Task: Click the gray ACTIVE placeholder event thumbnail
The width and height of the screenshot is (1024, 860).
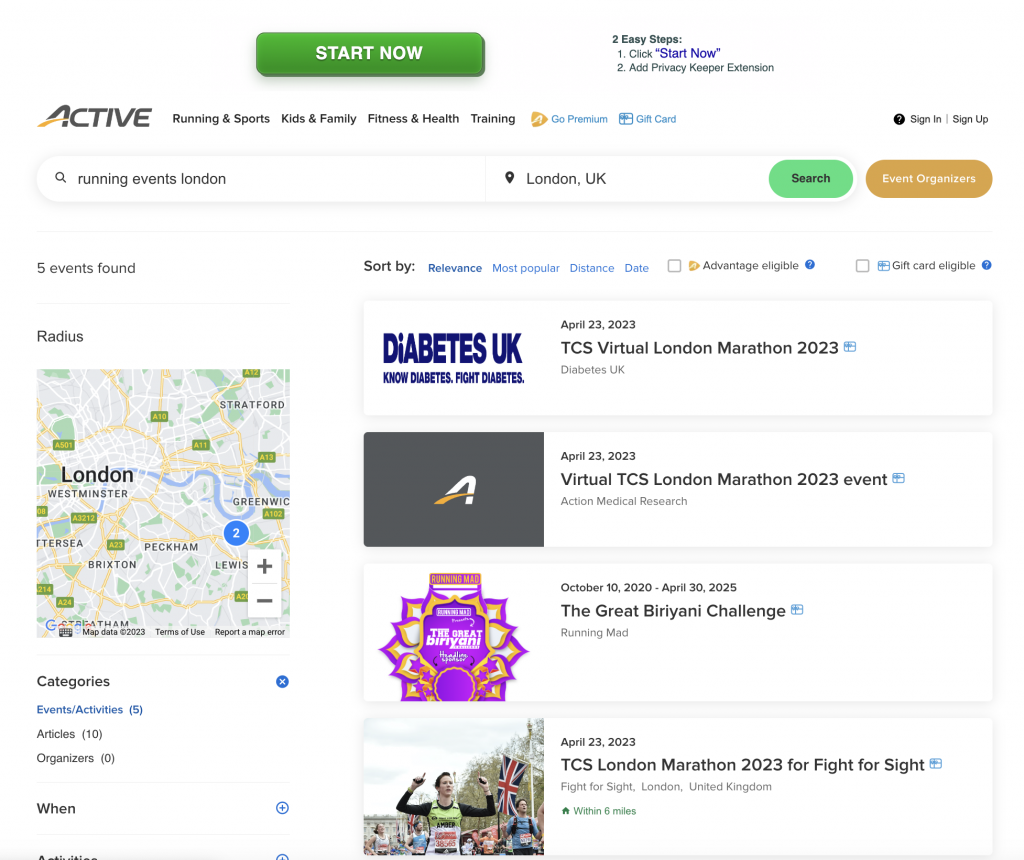Action: 453,489
